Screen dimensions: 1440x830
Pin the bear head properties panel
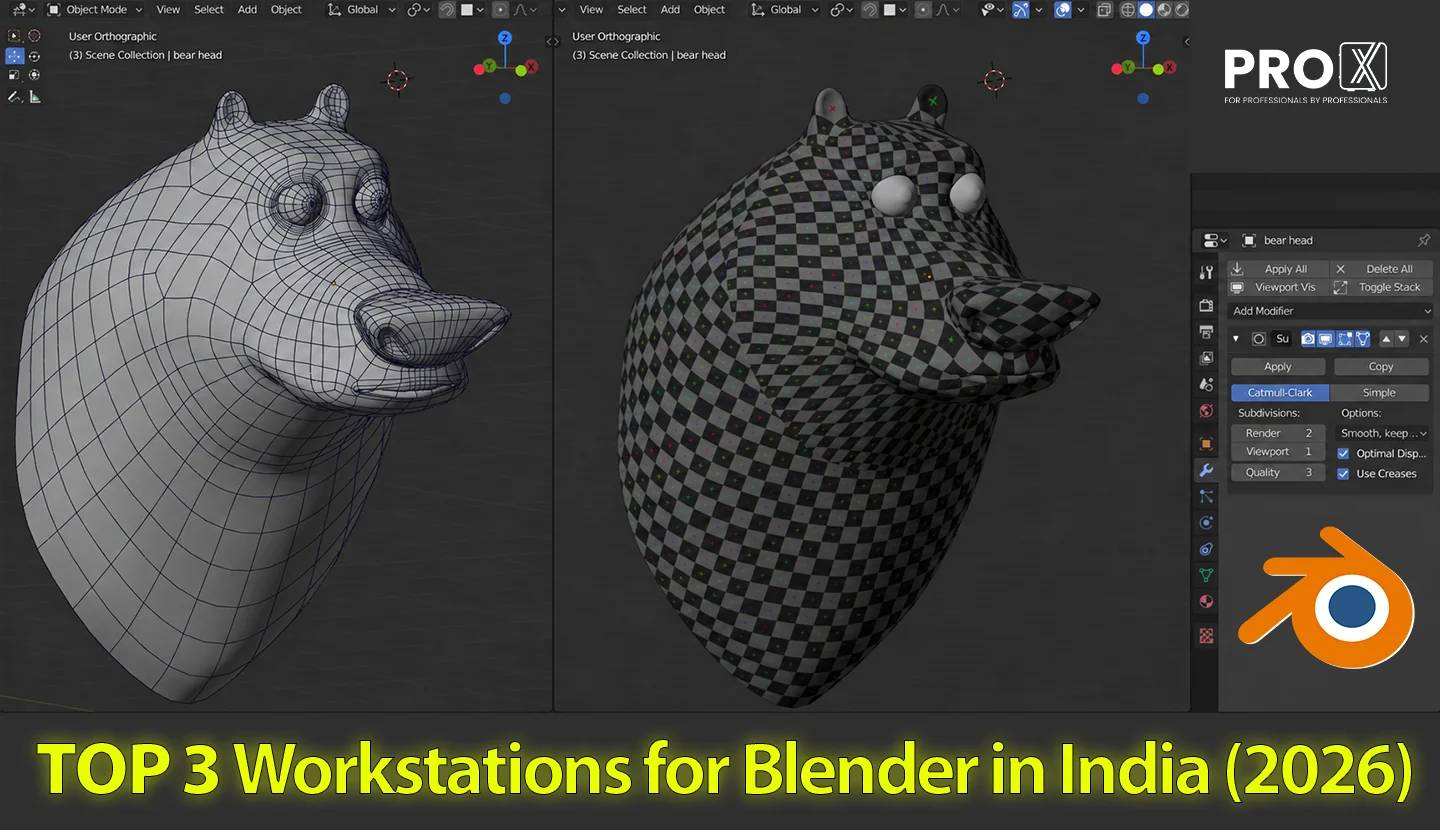tap(1424, 240)
